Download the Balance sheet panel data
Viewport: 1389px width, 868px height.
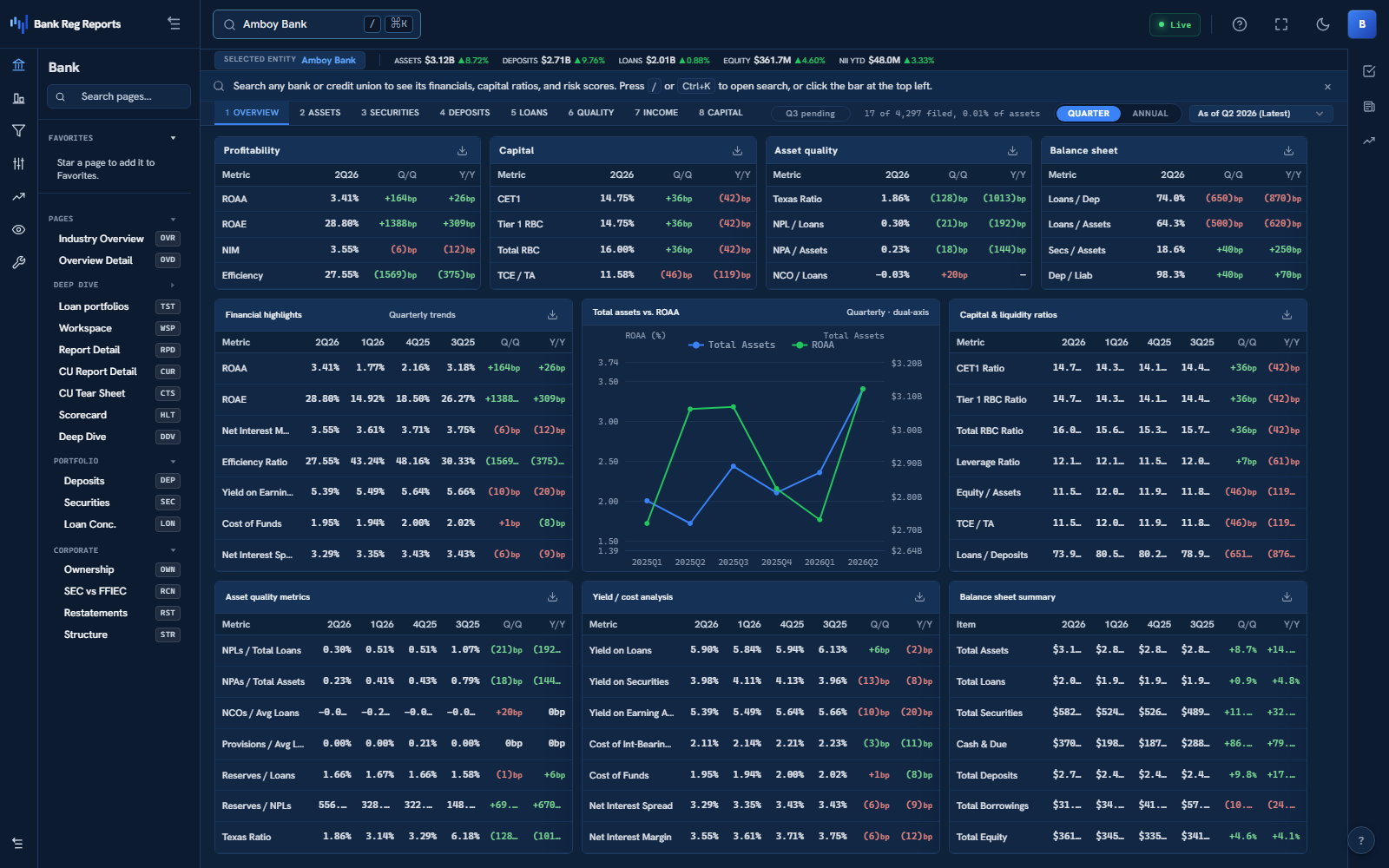[x=1289, y=150]
